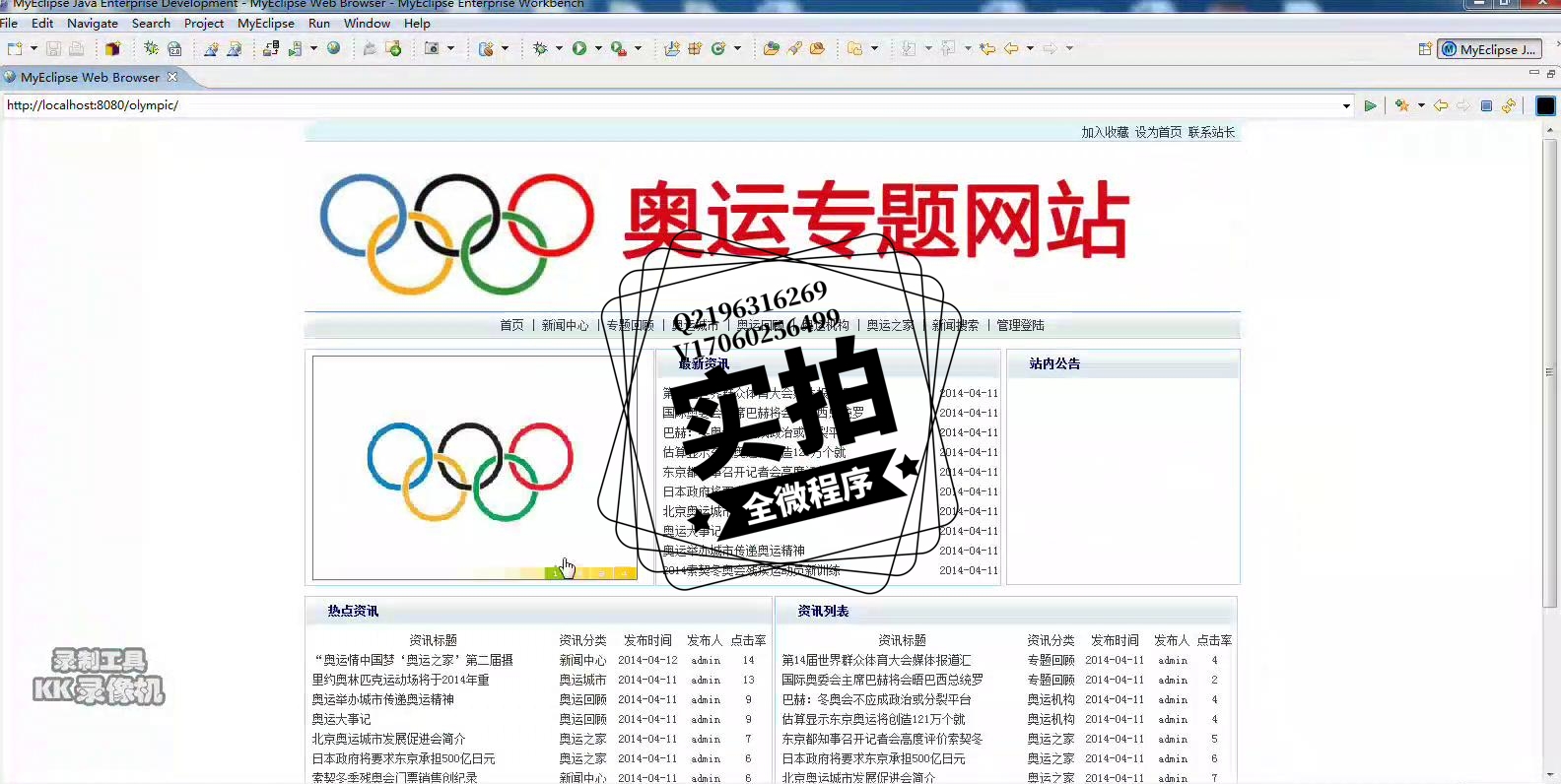The image size is (1561, 784).
Task: Click the green Go arrow beside URL bar
Action: pyautogui.click(x=1370, y=105)
